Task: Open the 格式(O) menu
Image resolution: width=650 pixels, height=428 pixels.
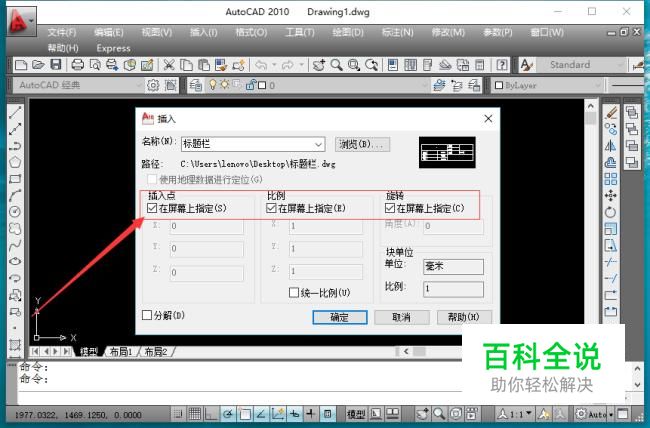Action: click(251, 32)
